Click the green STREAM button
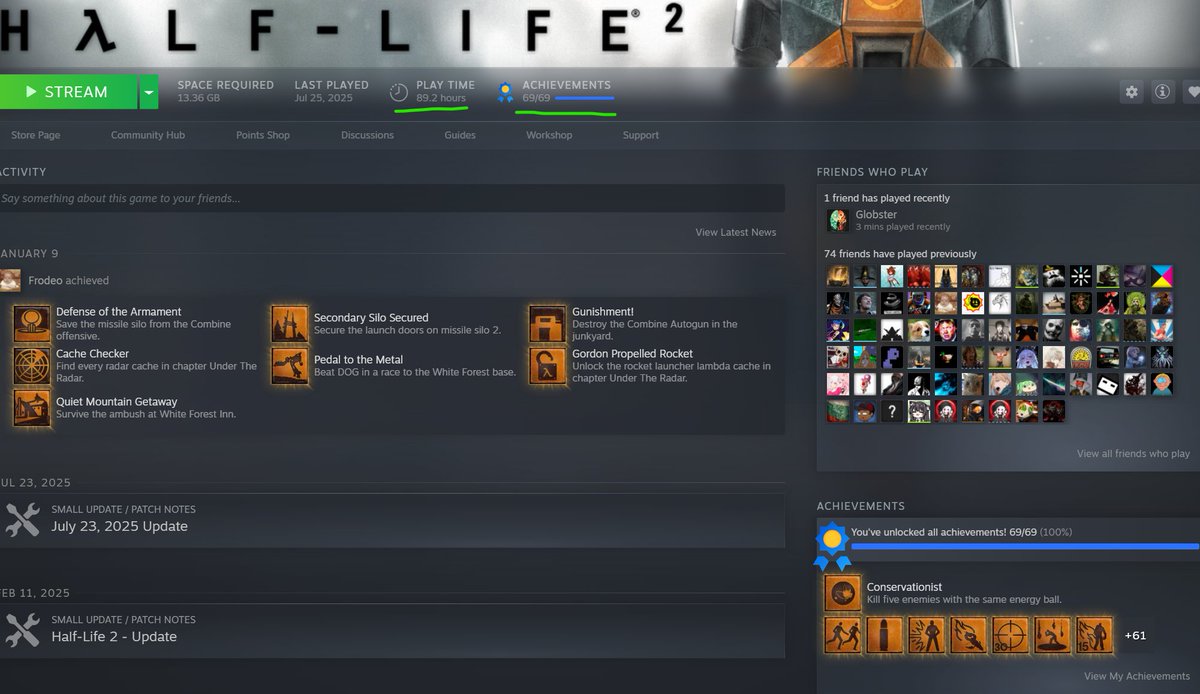This screenshot has width=1200, height=694. pyautogui.click(x=68, y=92)
